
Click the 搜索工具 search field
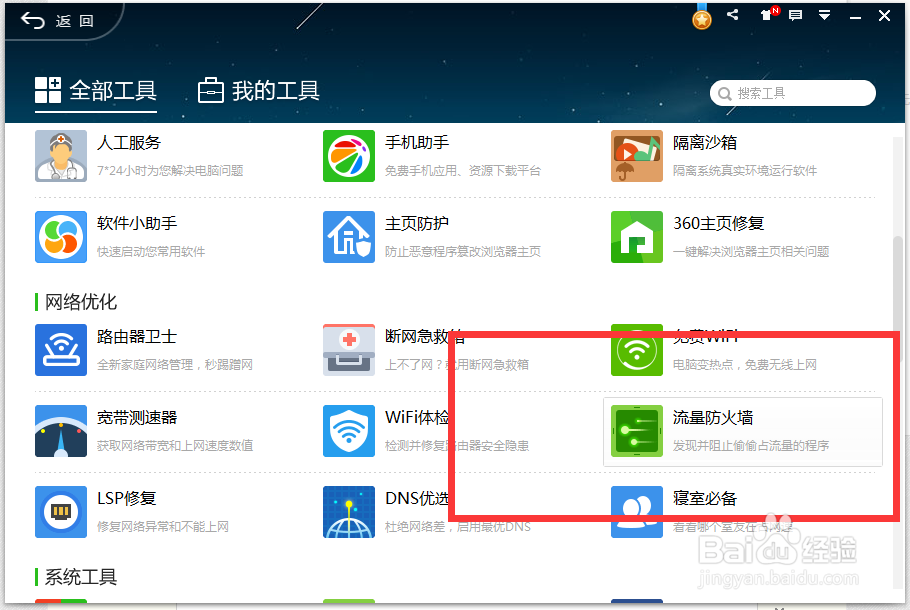pyautogui.click(x=793, y=93)
